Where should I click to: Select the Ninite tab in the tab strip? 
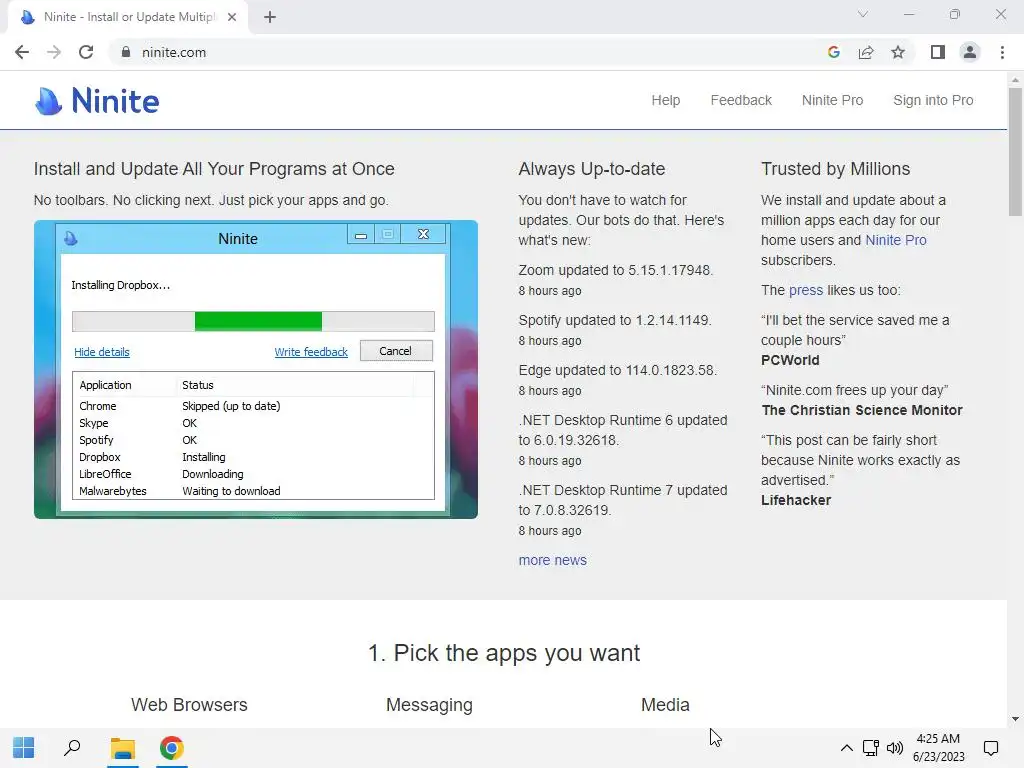pyautogui.click(x=127, y=17)
